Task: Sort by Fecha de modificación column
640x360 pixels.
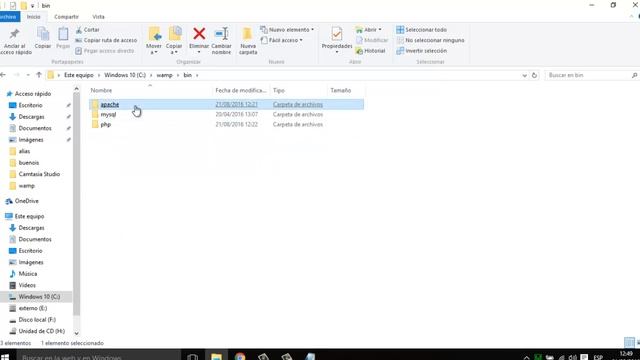Action: tap(241, 90)
